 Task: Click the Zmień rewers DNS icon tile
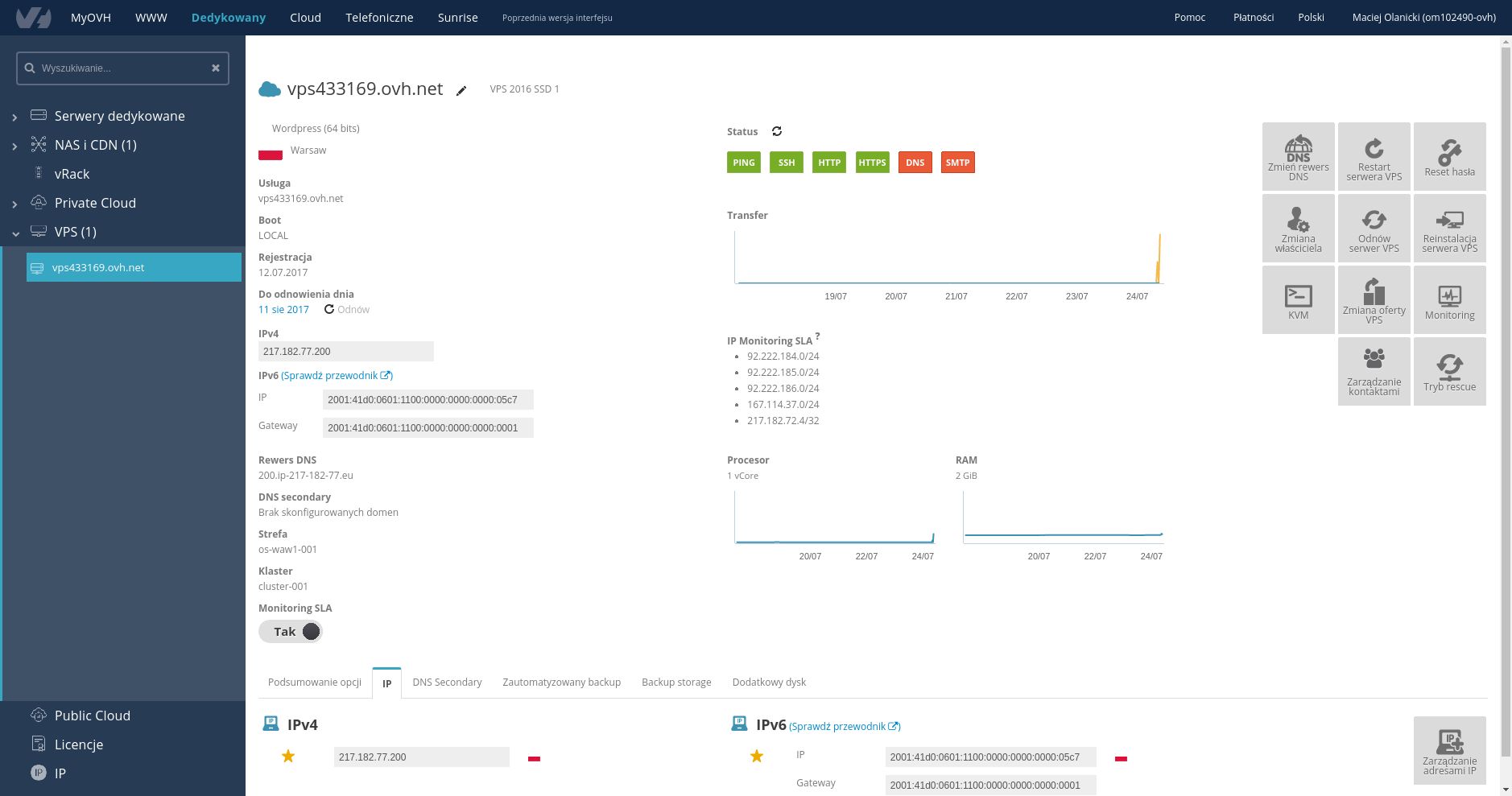coord(1298,156)
